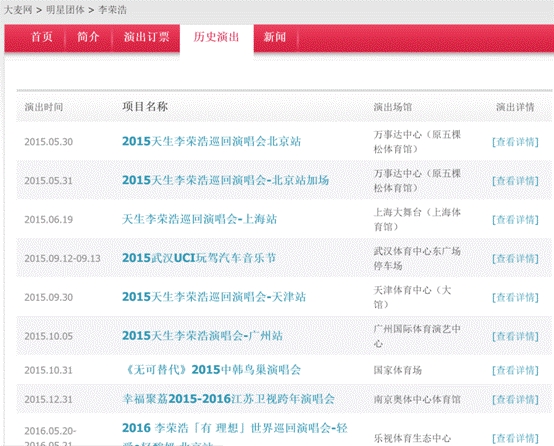Open 2015天生李荣浩演唱会-广州站 link
This screenshot has width=554, height=446.
(x=202, y=336)
